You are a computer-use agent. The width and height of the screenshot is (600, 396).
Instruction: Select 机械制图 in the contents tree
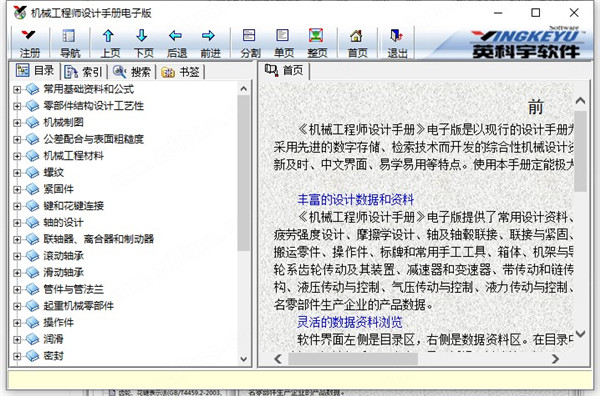[63, 122]
